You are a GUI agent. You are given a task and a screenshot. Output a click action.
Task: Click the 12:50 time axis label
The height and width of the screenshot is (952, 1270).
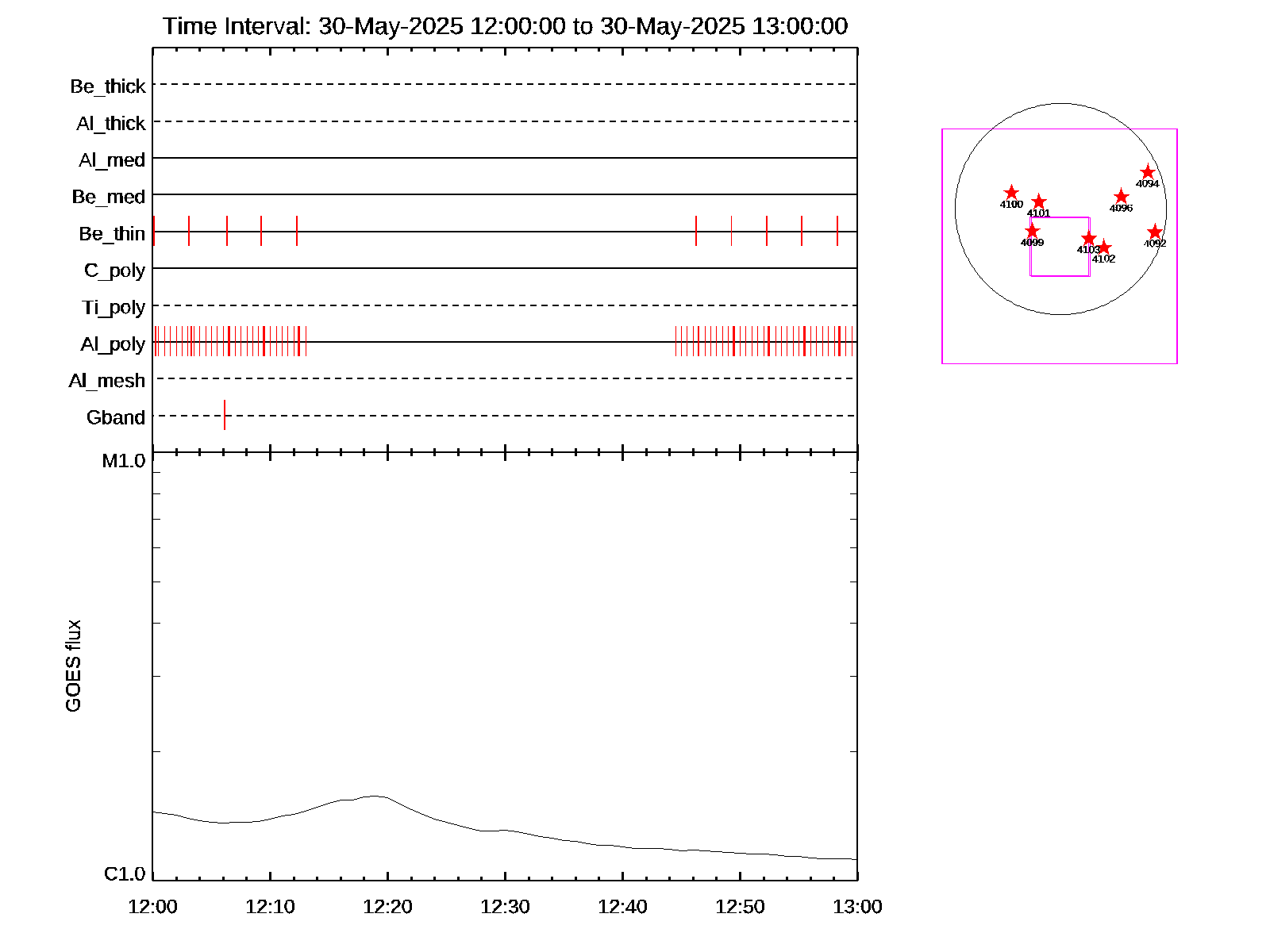740,907
